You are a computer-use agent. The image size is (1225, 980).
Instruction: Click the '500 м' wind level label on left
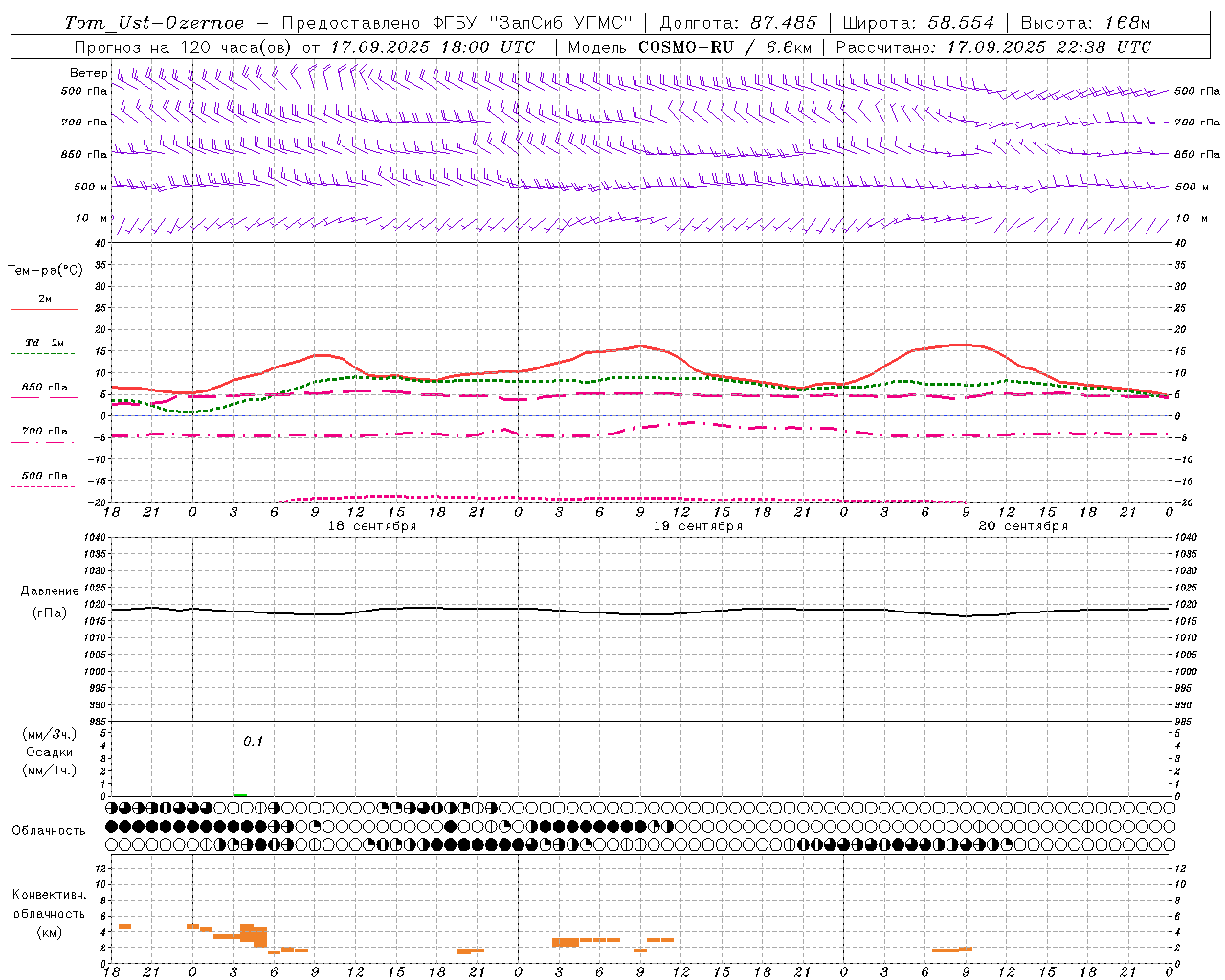(x=91, y=187)
